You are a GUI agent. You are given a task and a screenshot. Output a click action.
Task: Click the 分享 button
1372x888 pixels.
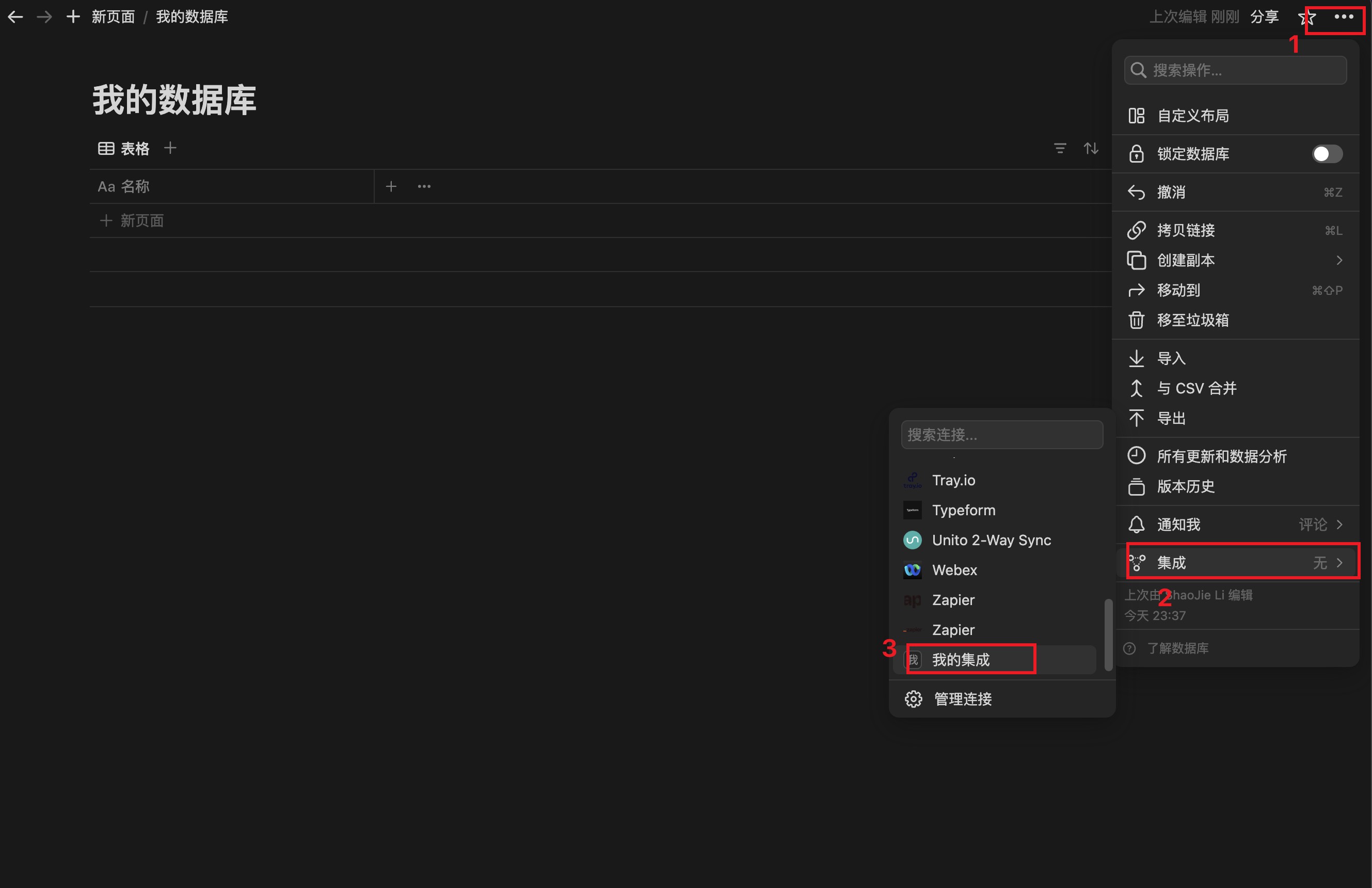tap(1264, 17)
